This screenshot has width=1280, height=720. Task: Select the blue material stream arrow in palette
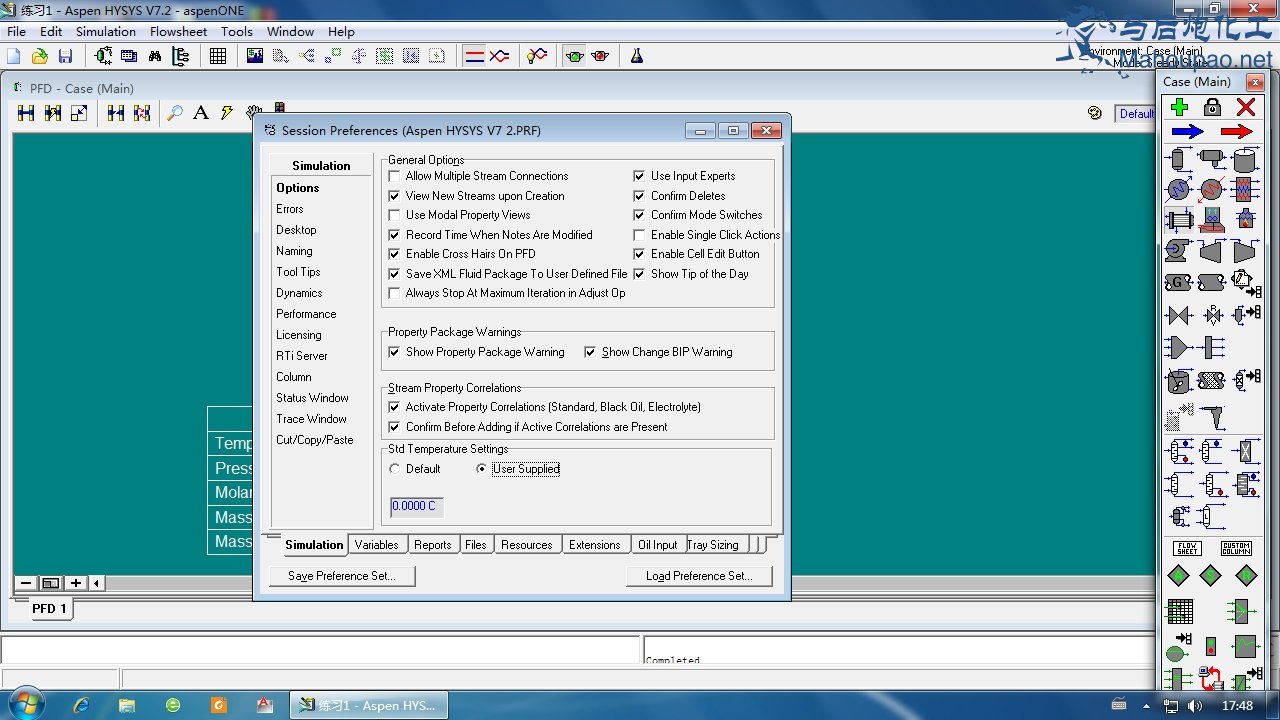(1187, 131)
